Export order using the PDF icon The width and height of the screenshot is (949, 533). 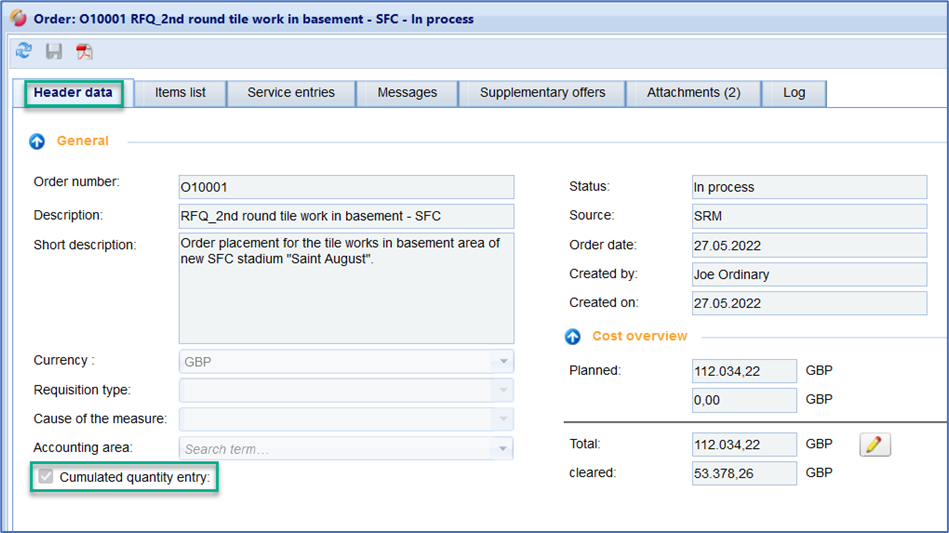[84, 51]
